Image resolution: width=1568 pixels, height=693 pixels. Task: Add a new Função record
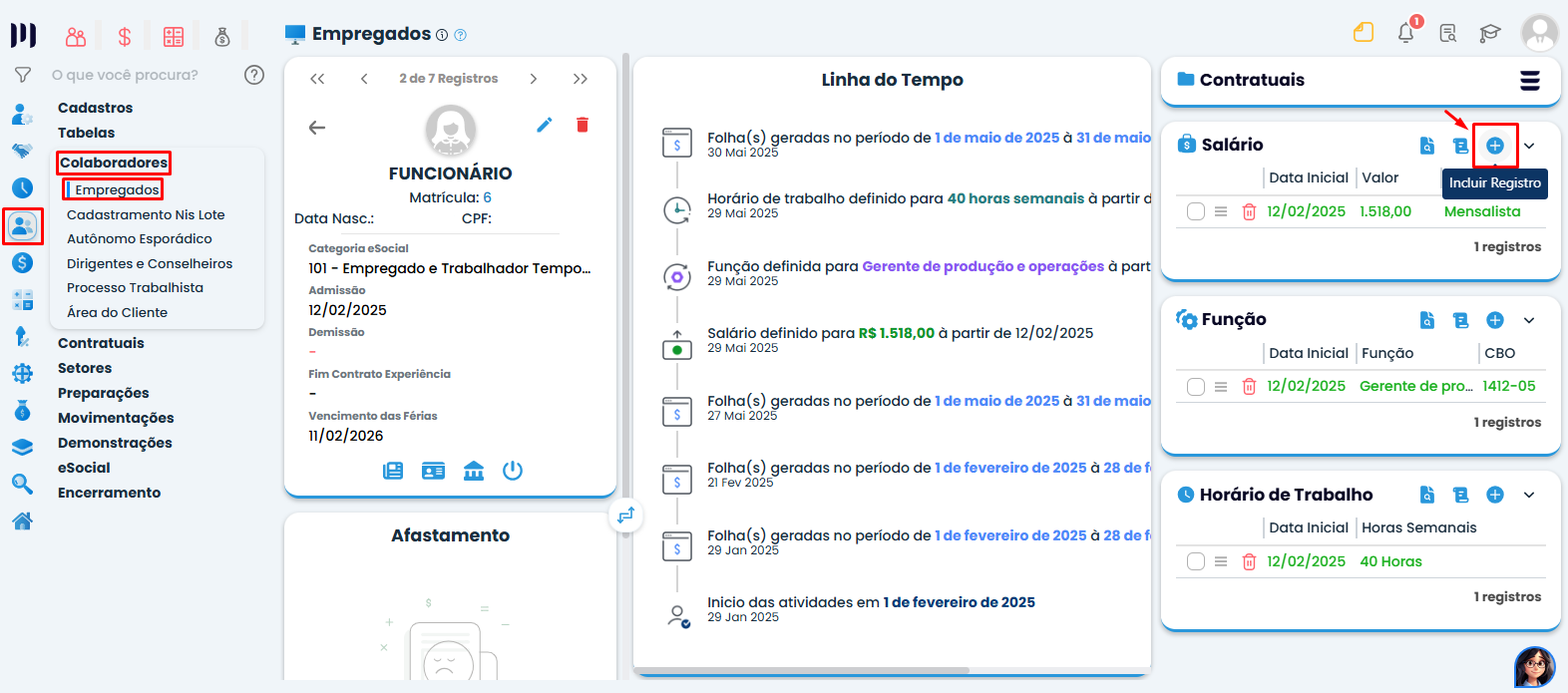pos(1495,320)
